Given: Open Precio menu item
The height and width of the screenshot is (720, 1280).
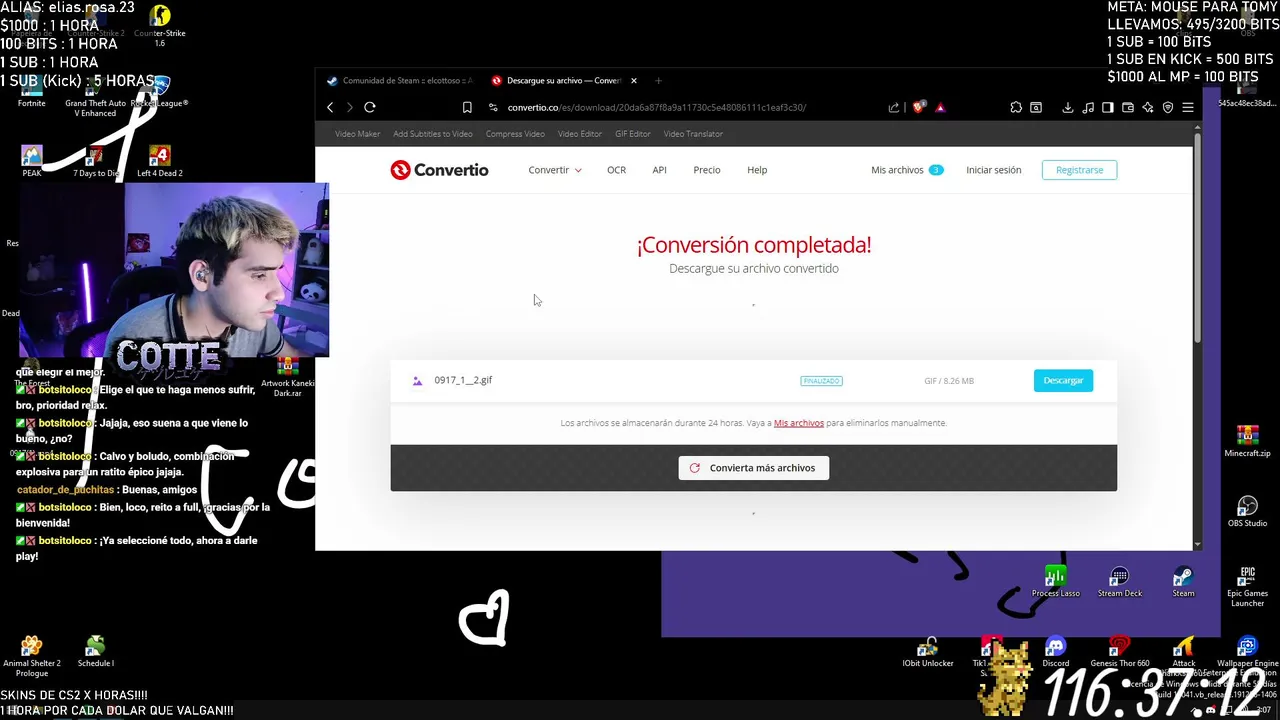Looking at the screenshot, I should coord(707,170).
